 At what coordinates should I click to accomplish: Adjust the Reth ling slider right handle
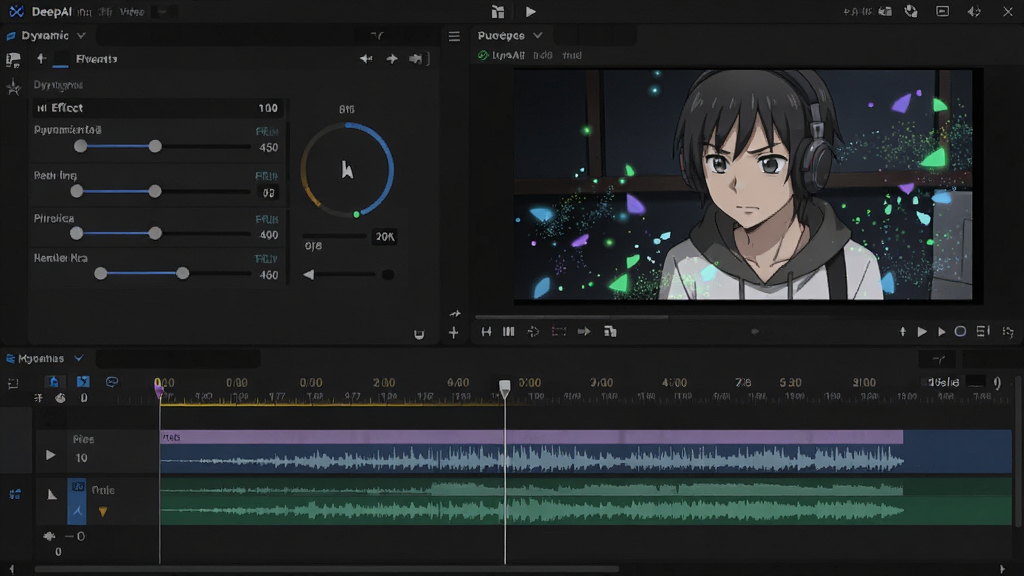tap(154, 191)
